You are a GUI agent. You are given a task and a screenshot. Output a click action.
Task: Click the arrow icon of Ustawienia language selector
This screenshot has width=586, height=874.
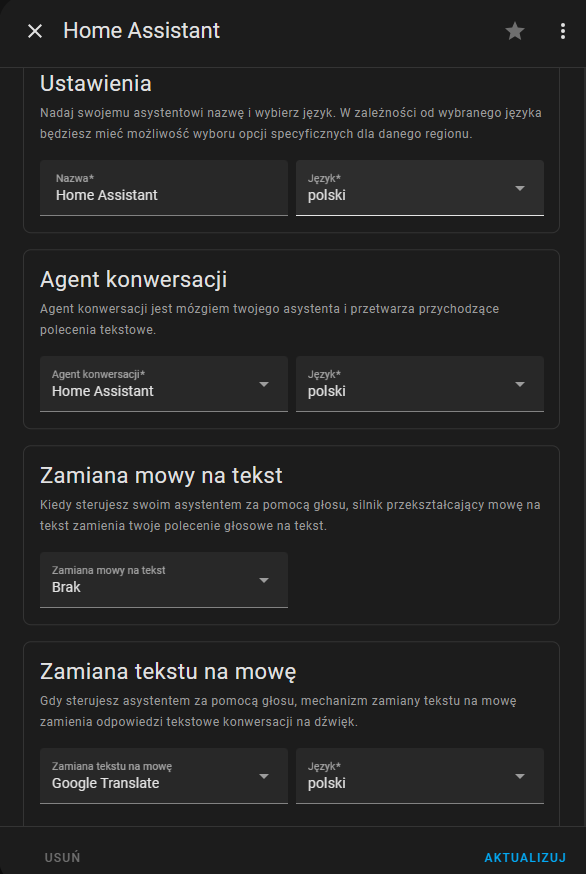(520, 188)
